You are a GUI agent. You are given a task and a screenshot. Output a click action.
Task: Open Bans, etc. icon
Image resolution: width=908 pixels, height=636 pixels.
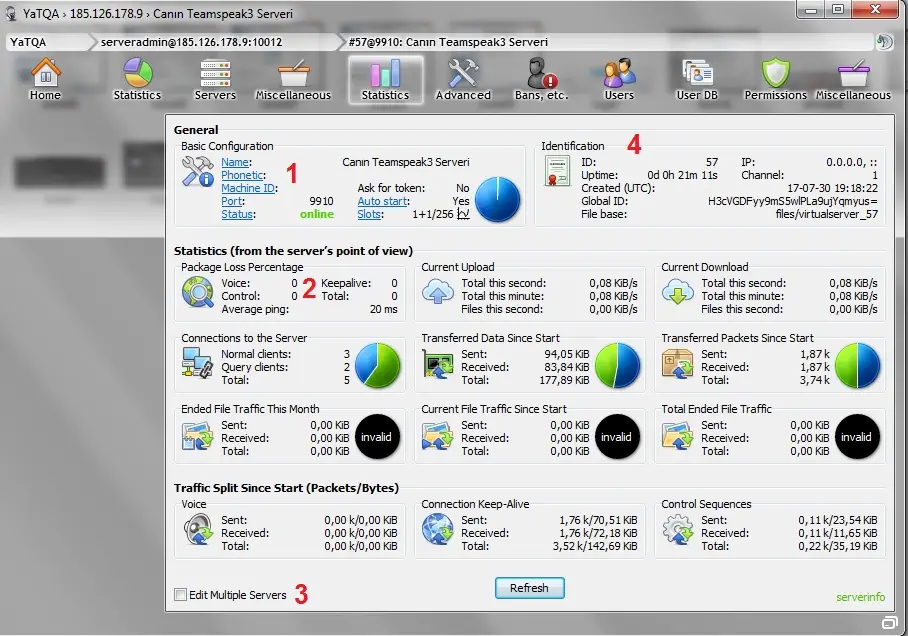coord(541,80)
